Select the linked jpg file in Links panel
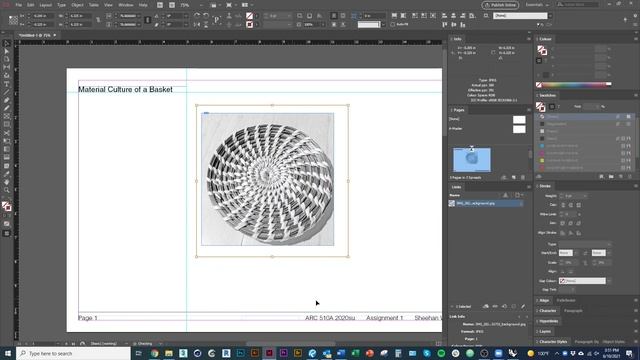The height and width of the screenshot is (360, 640). (486, 203)
